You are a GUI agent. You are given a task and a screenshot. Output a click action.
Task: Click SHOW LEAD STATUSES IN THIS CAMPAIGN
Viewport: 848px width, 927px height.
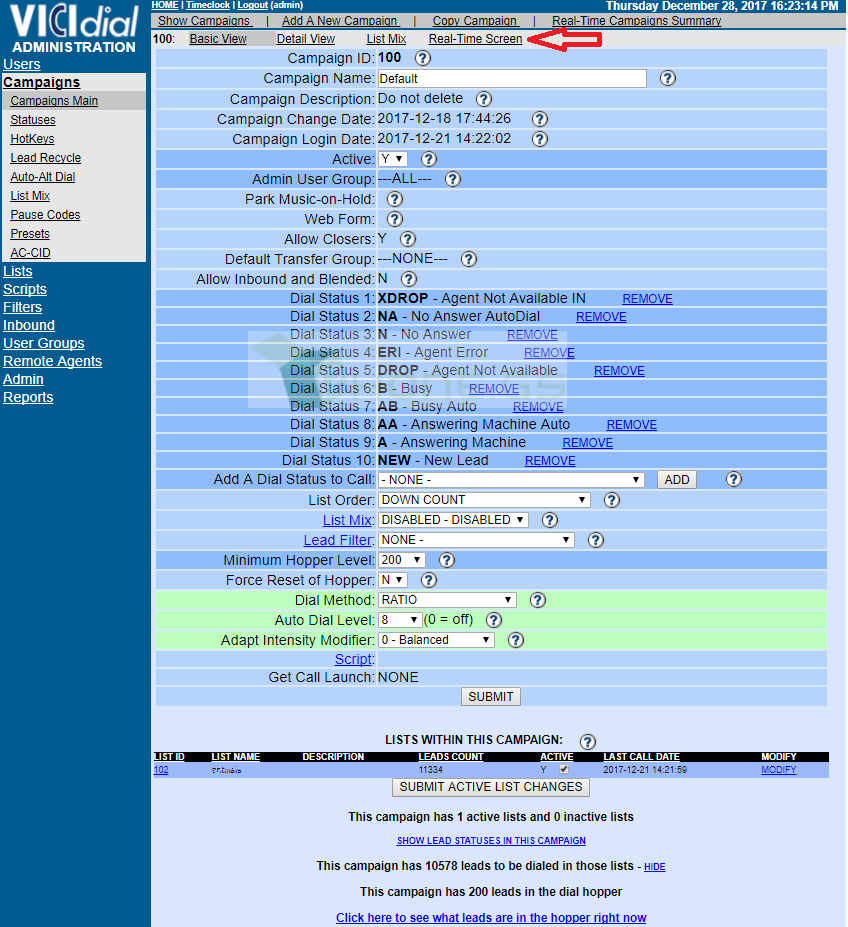pos(491,841)
